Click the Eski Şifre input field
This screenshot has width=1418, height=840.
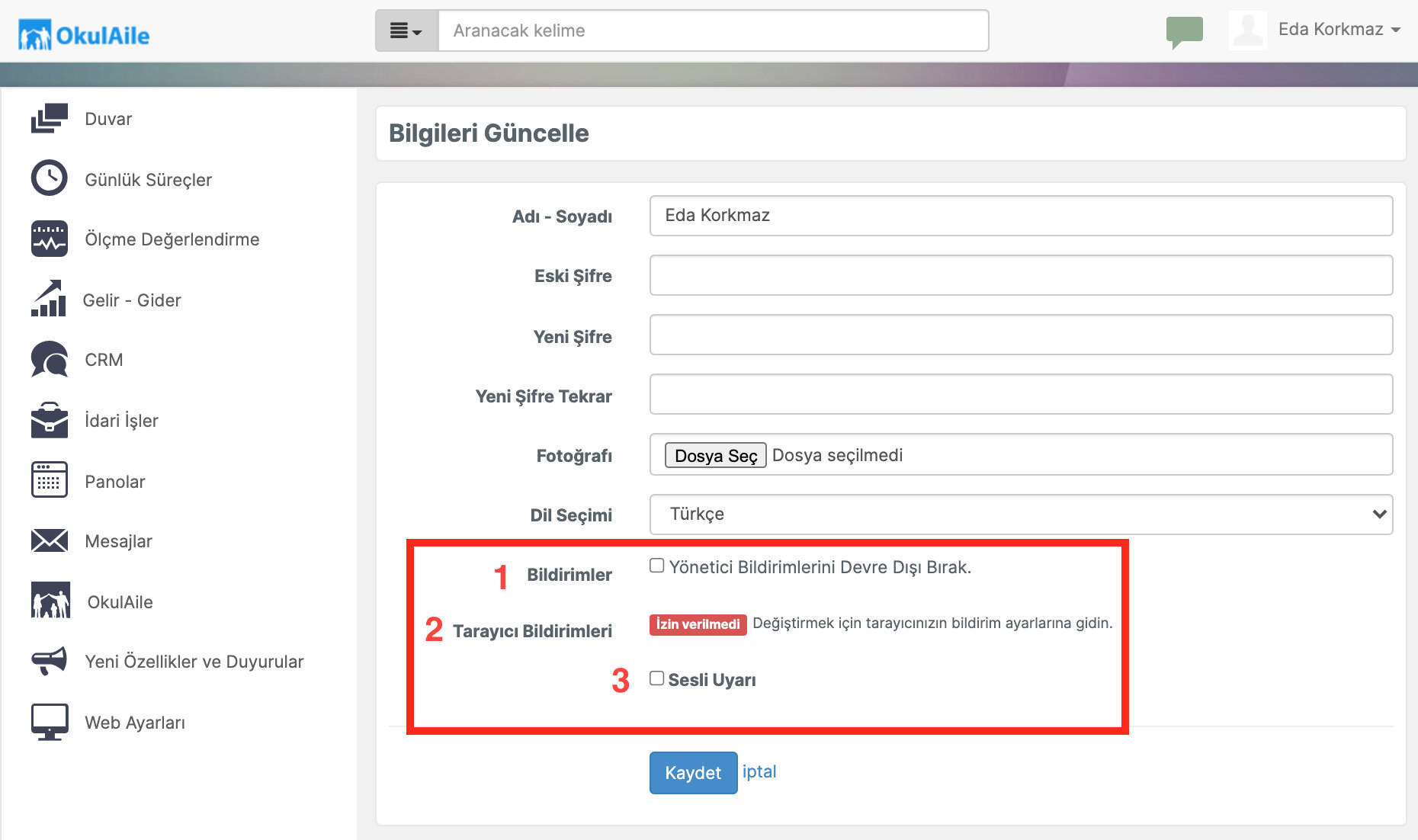pos(1021,275)
